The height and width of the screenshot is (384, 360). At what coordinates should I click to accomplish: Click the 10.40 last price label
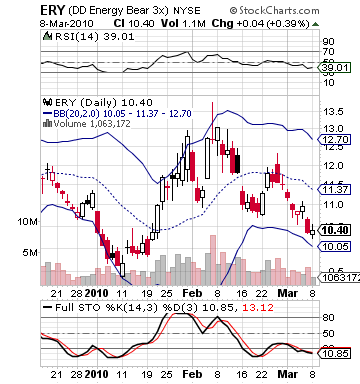pyautogui.click(x=334, y=230)
